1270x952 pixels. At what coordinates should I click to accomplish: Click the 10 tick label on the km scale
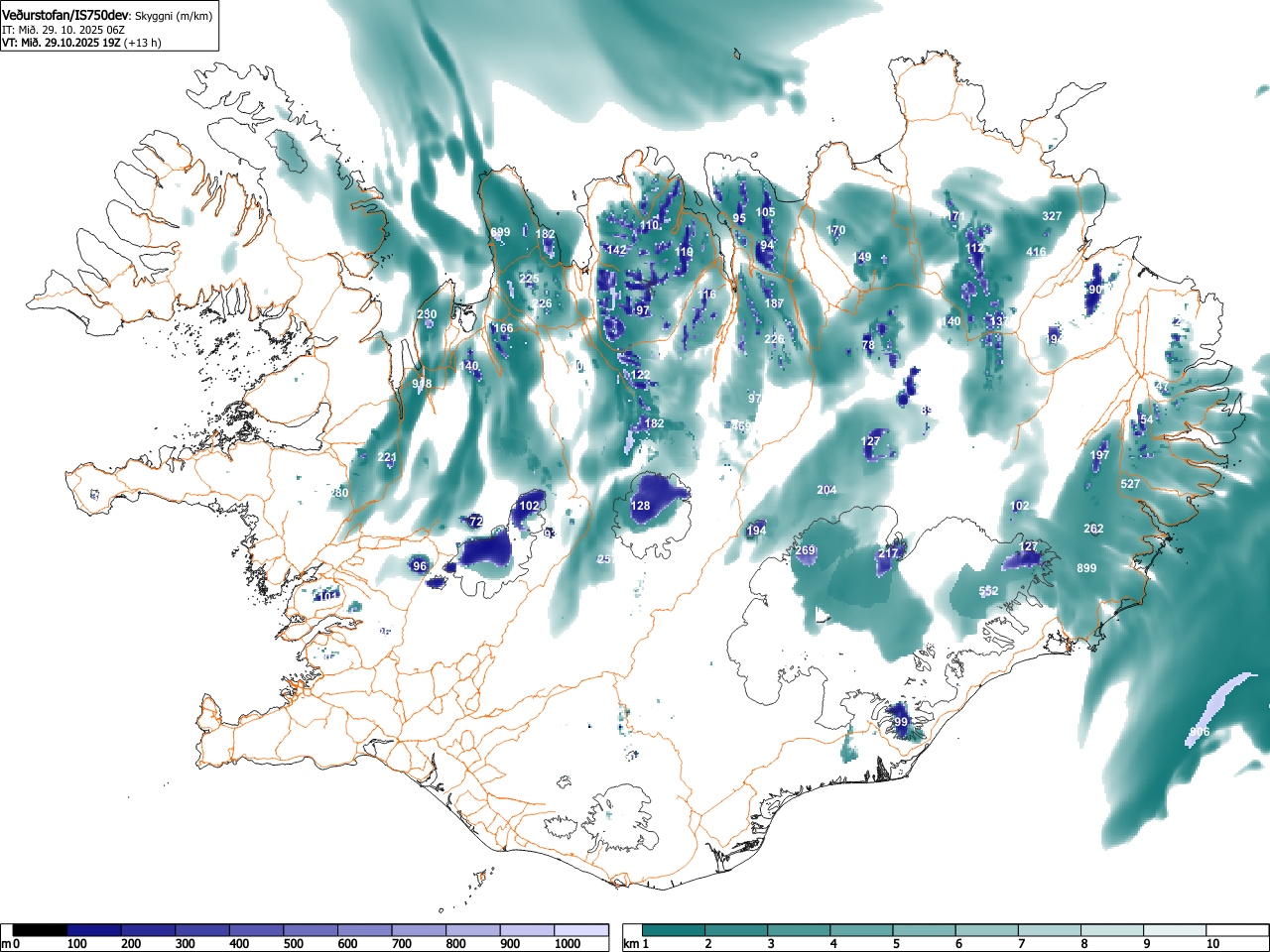1212,944
